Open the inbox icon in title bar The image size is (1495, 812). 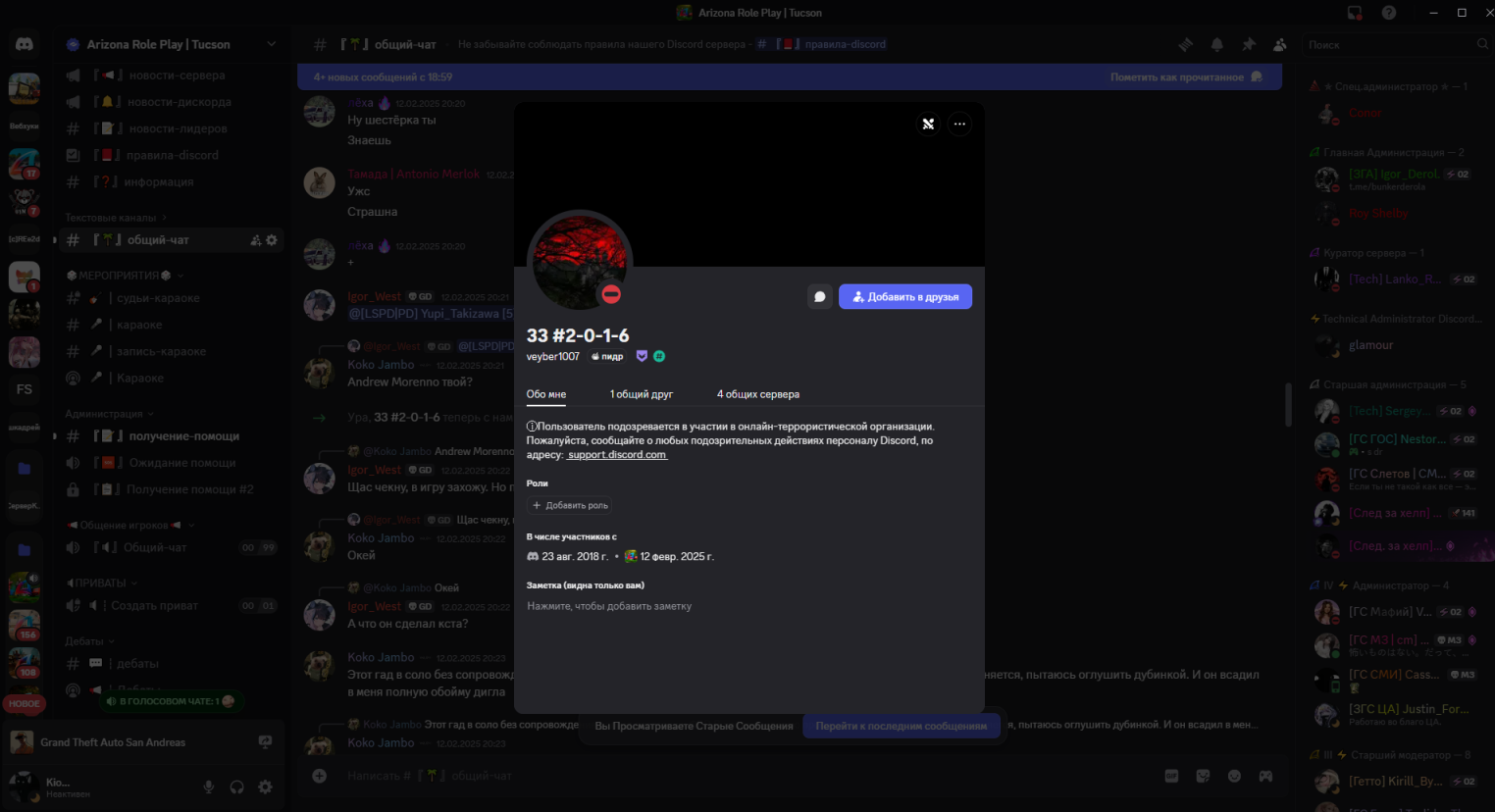tap(1355, 13)
